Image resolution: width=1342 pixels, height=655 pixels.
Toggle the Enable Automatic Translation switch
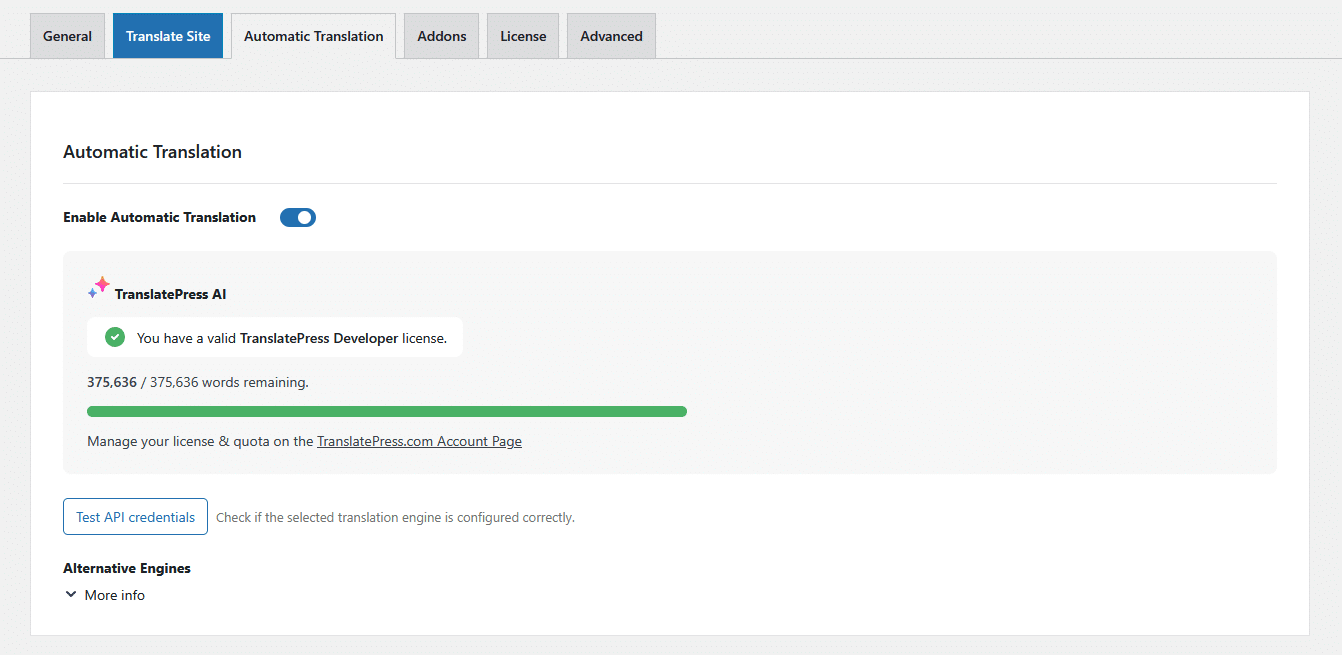(x=298, y=217)
